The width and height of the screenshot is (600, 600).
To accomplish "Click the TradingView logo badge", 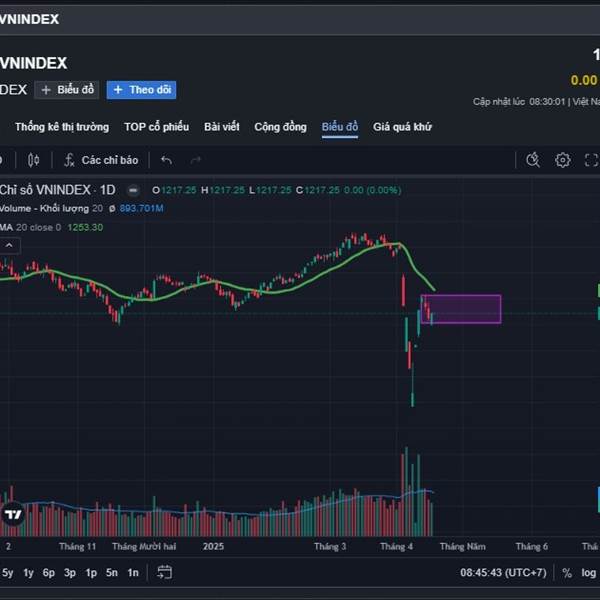I will coord(13,514).
